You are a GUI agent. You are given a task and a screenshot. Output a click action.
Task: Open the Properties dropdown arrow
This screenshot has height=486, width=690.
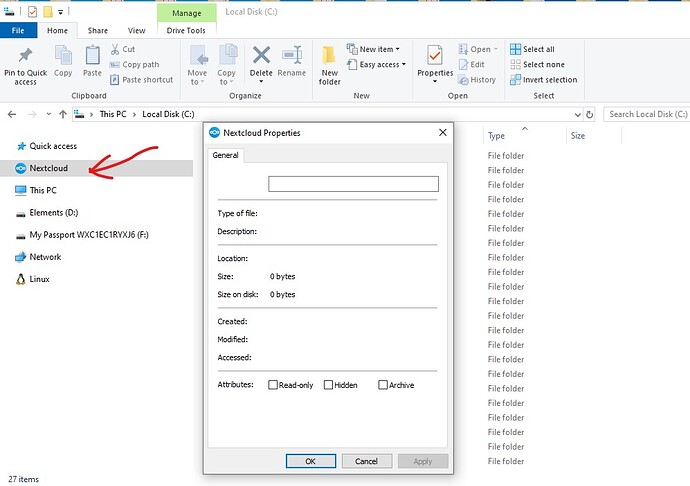click(435, 81)
